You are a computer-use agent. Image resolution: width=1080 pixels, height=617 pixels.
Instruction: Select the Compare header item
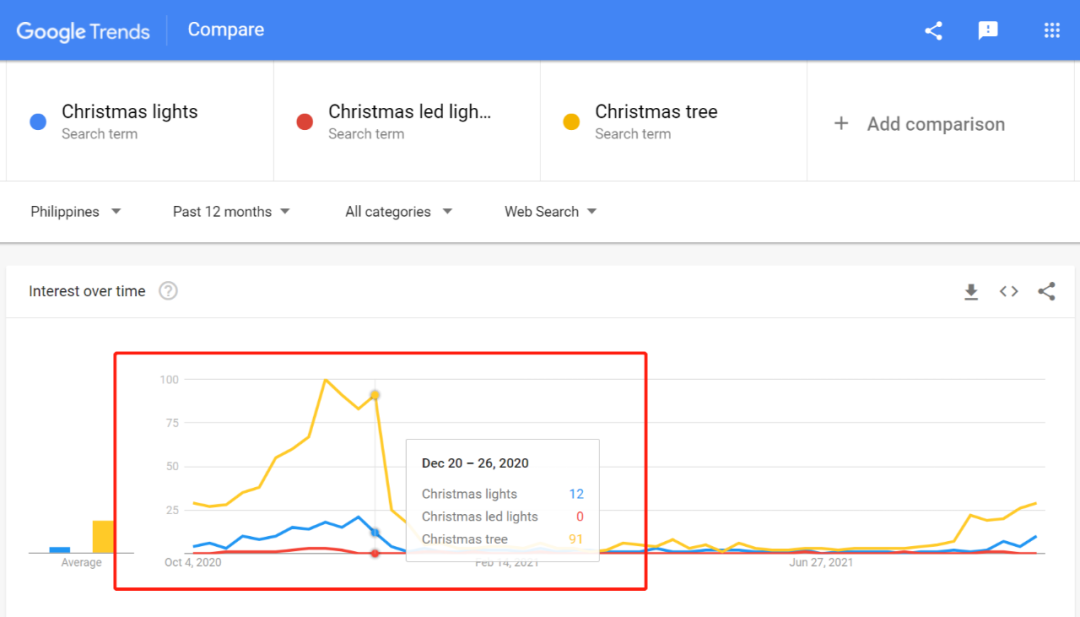(x=226, y=30)
